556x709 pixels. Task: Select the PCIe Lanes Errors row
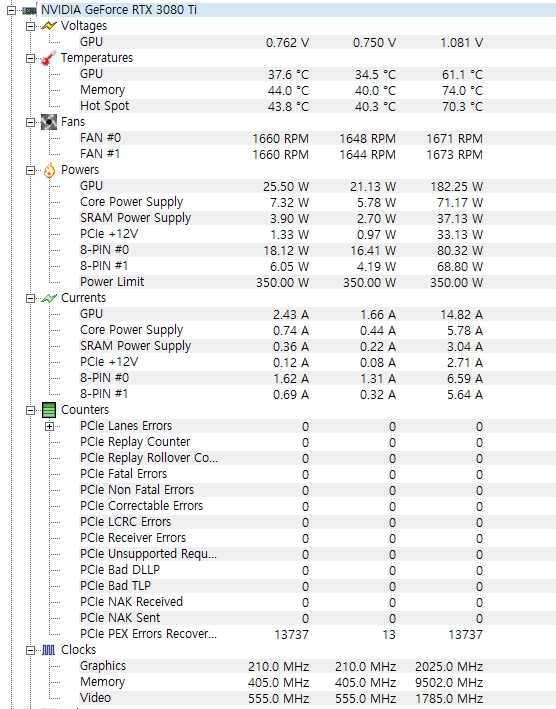(x=317, y=426)
